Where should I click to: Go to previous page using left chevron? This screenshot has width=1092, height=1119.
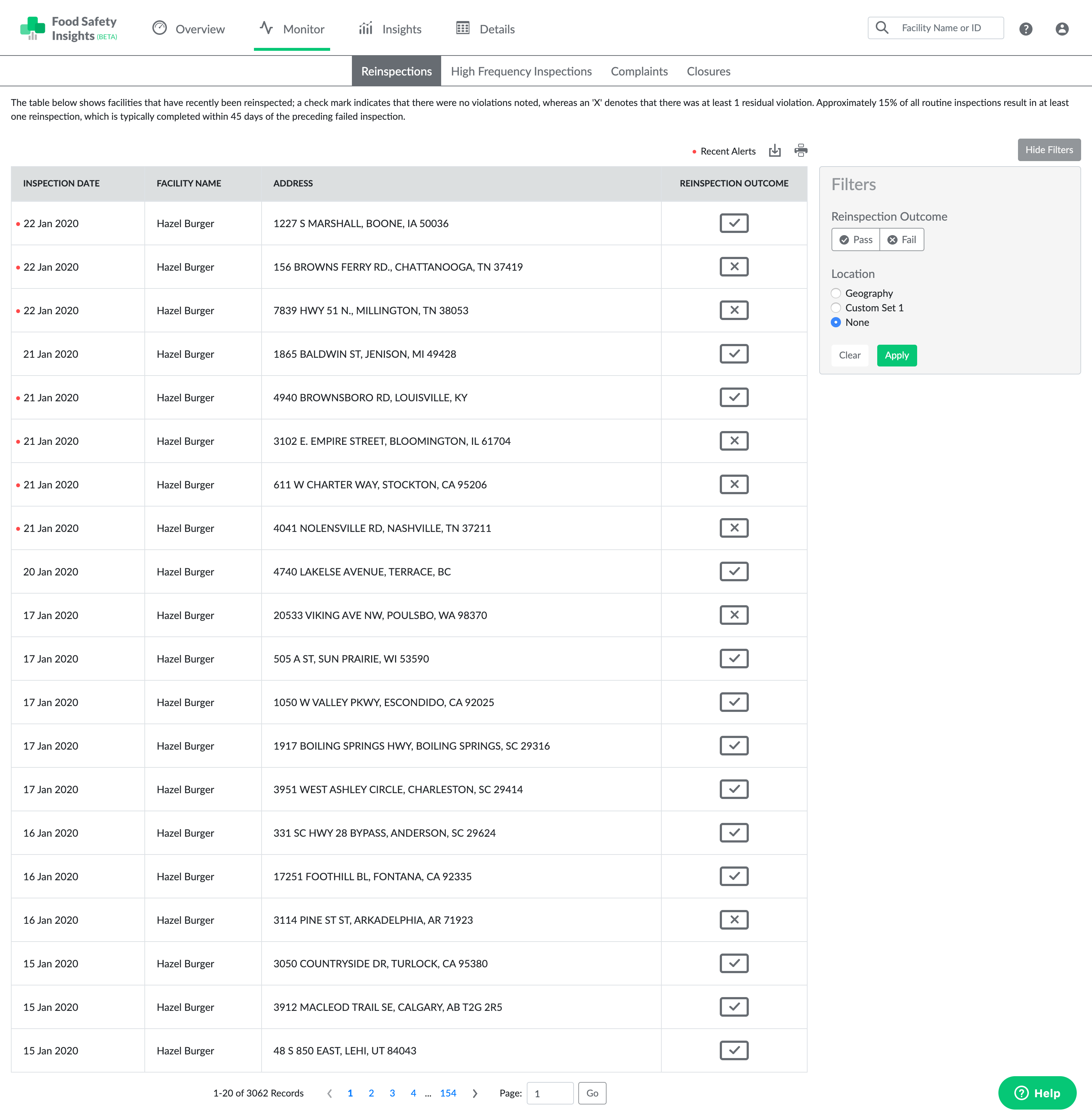click(329, 1093)
